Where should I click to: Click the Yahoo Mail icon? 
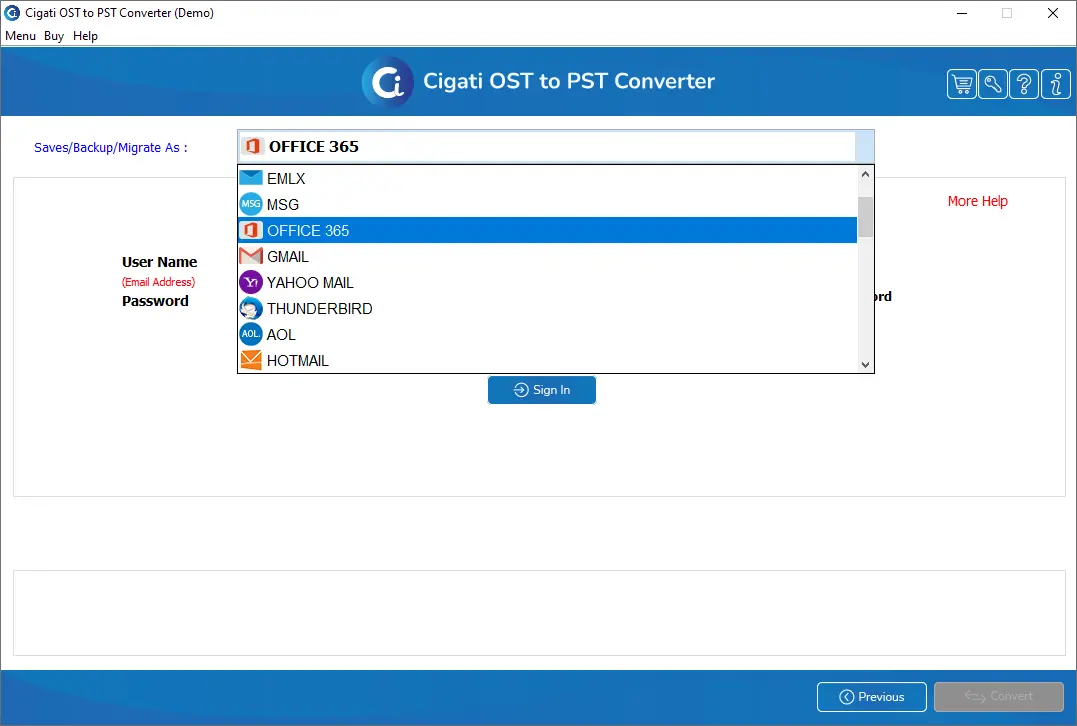[251, 282]
